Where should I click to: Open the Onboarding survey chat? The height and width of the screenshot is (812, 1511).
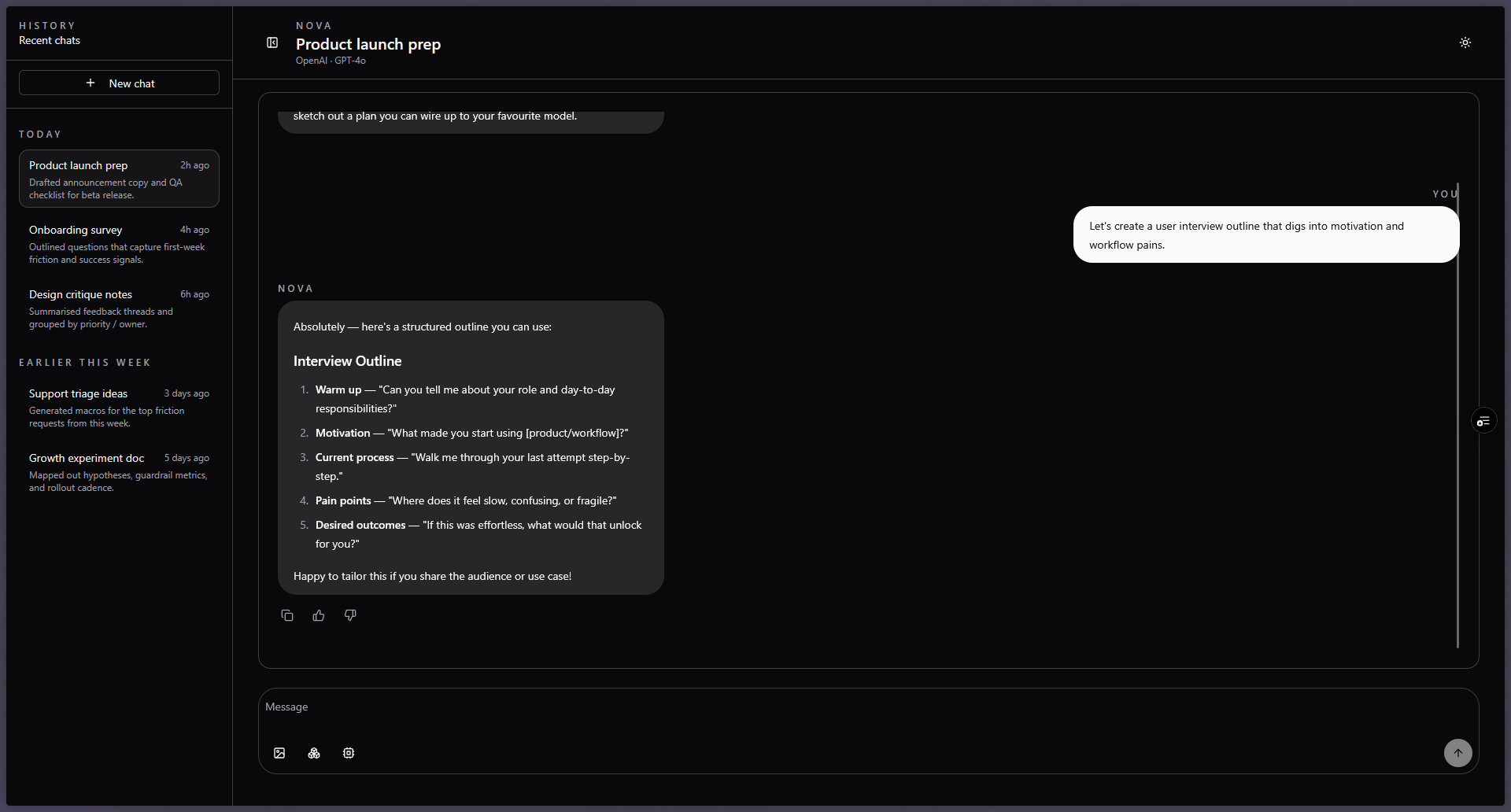coord(119,243)
